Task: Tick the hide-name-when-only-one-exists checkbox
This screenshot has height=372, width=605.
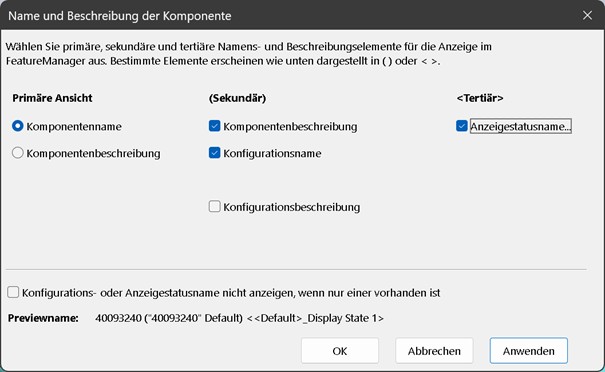Action: coord(13,293)
